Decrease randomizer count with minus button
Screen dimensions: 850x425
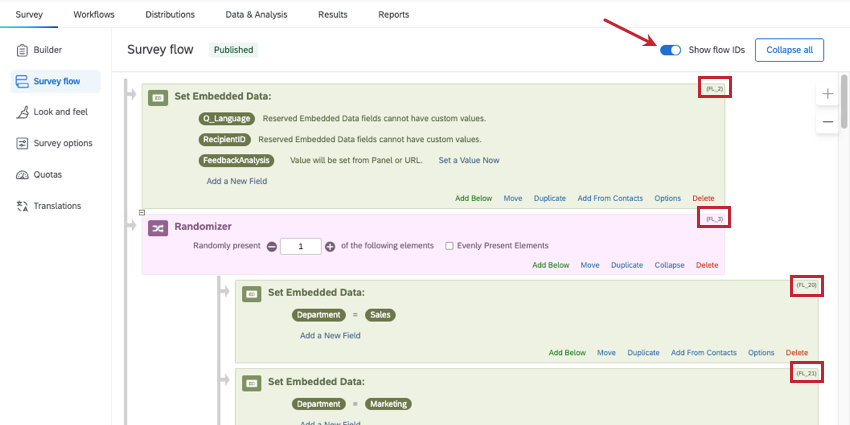click(x=272, y=247)
